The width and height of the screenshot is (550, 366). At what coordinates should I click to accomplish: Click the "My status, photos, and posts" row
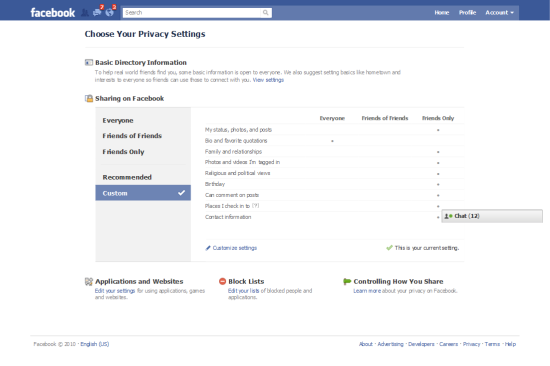click(334, 130)
